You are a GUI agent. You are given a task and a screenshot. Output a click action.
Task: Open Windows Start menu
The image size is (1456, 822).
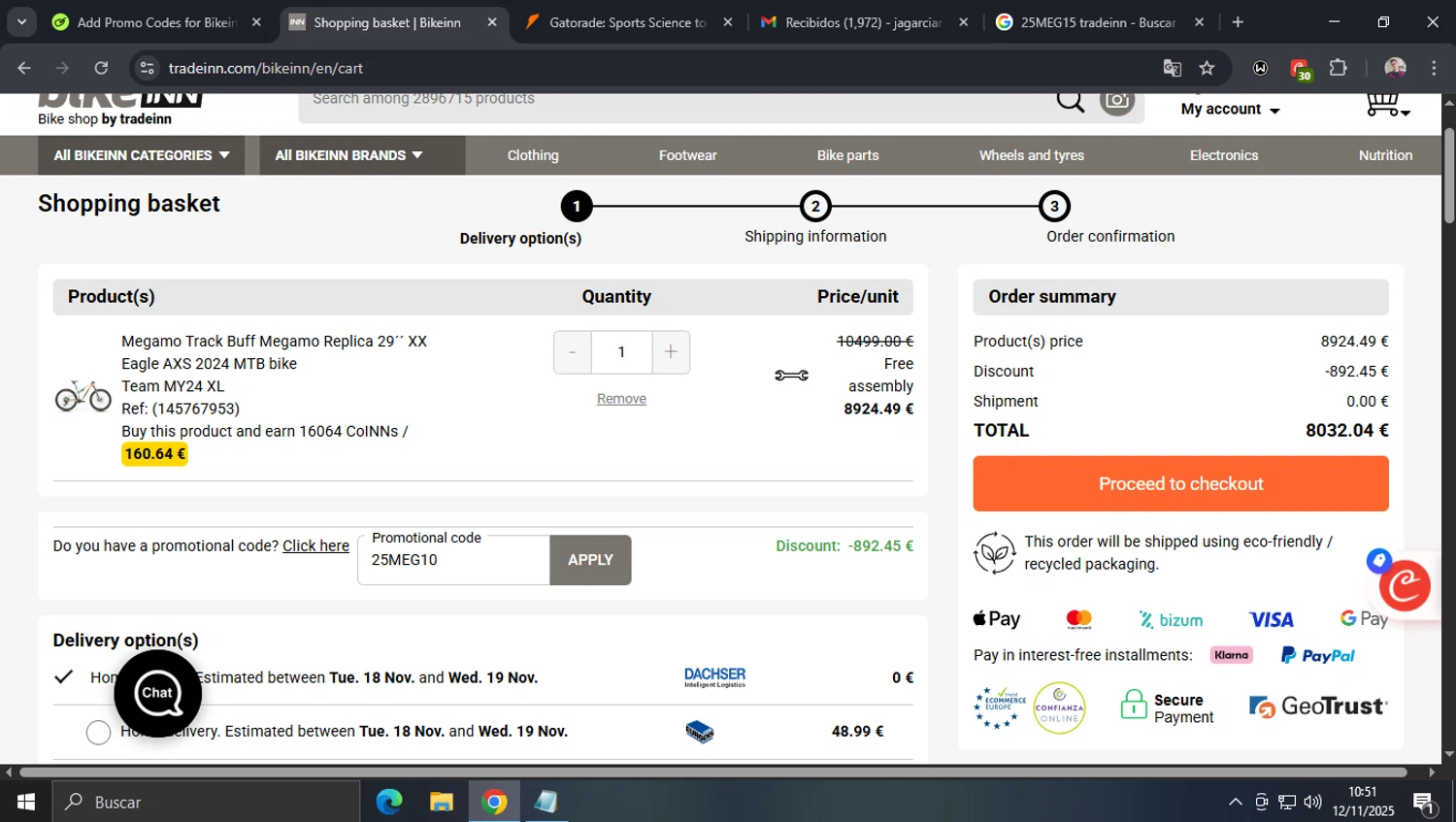[25, 802]
